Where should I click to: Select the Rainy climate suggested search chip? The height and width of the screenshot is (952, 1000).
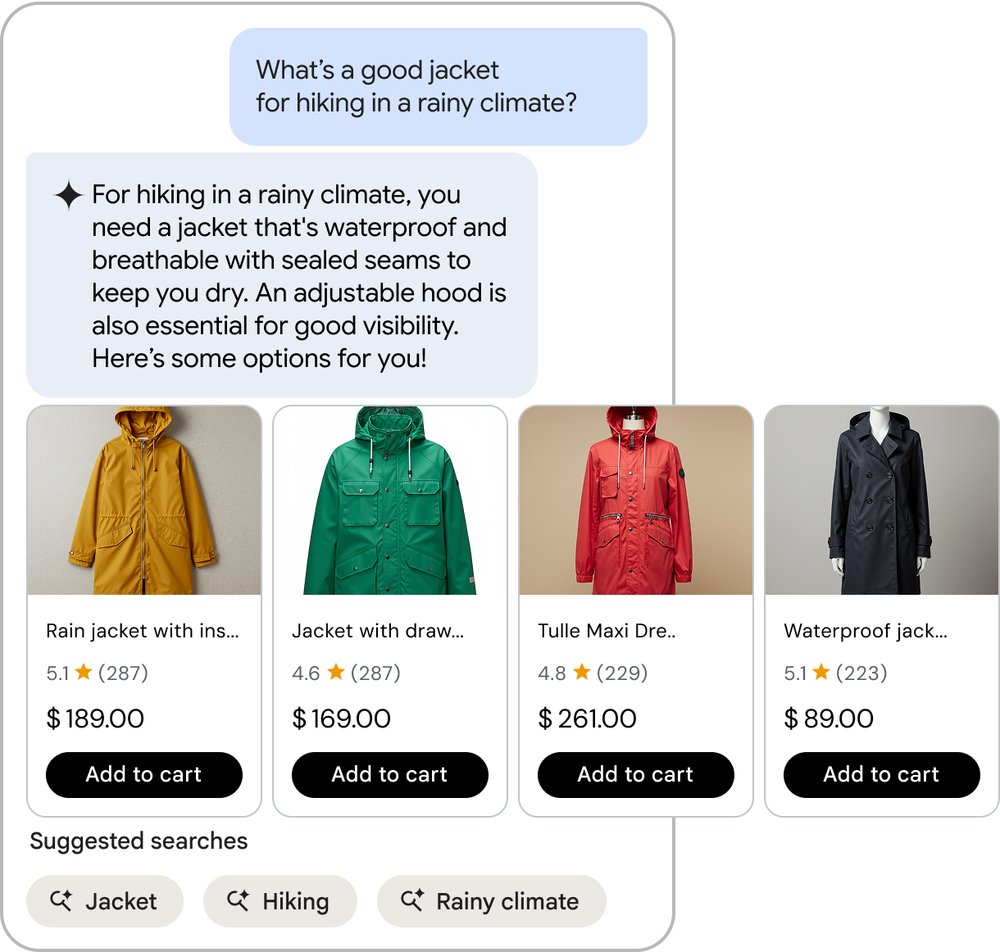click(x=491, y=901)
